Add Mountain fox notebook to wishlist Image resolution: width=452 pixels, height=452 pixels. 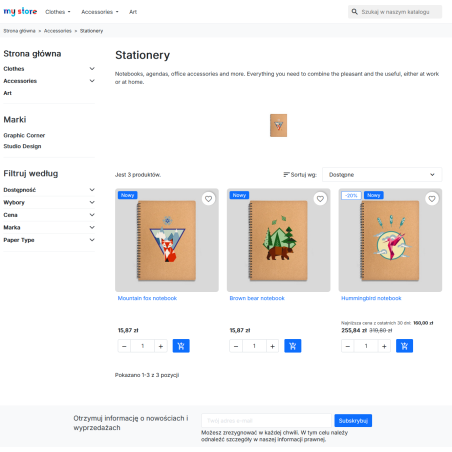(208, 199)
